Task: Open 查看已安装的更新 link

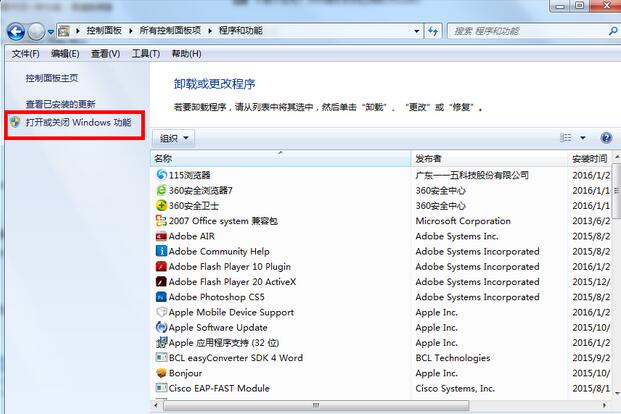Action: pos(61,104)
